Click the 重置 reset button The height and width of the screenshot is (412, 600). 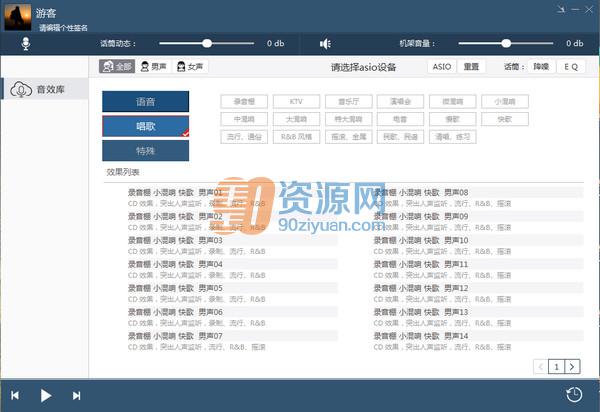coord(471,67)
